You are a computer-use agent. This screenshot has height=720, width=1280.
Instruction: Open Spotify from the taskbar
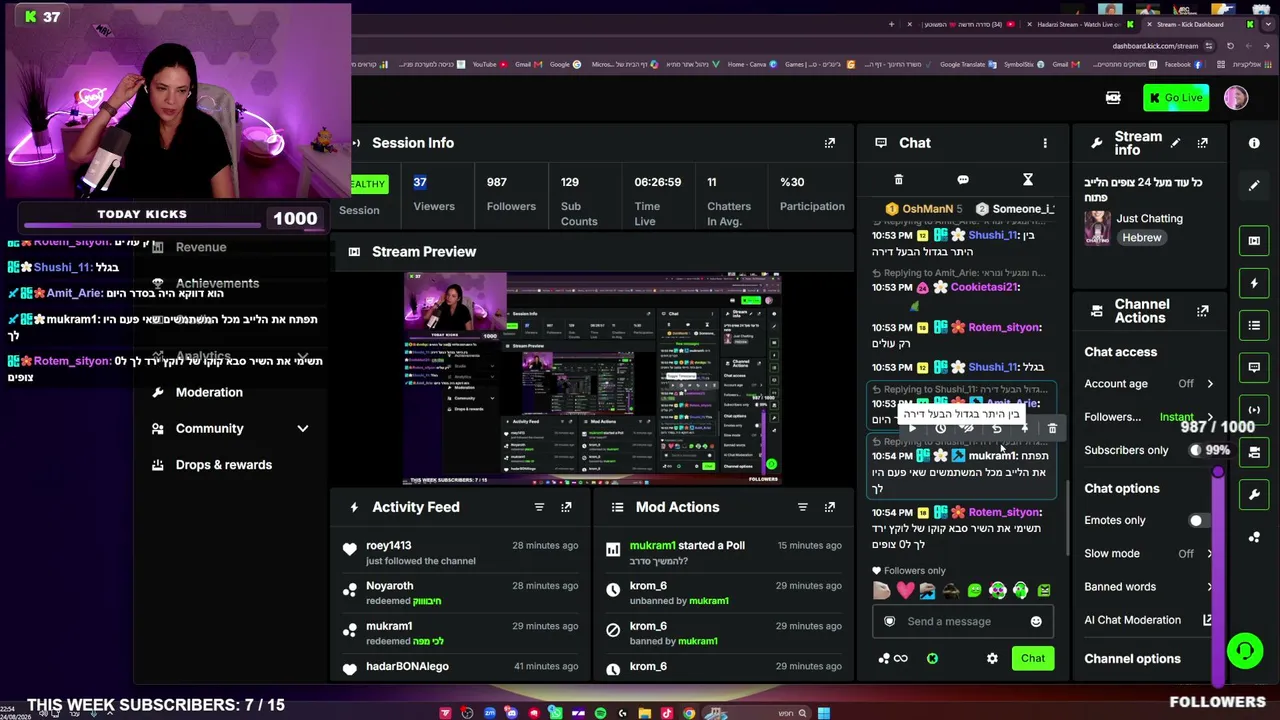coord(600,713)
